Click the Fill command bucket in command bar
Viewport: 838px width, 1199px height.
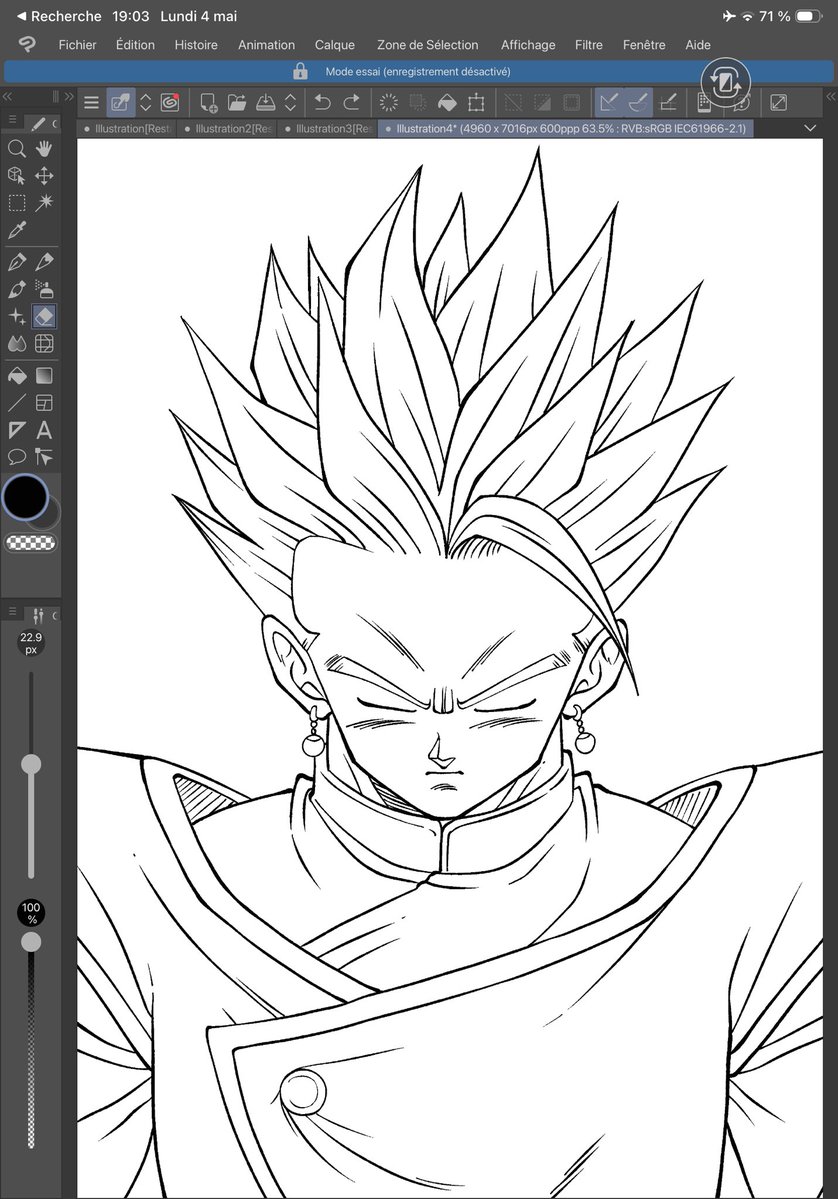coord(447,102)
